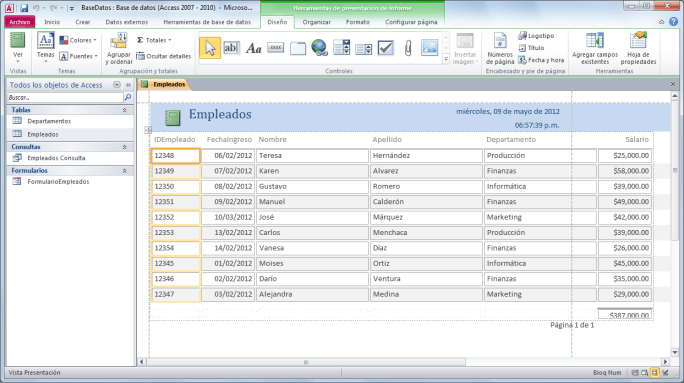The image size is (684, 383).
Task: Collapse the Tablas group
Action: pyautogui.click(x=124, y=110)
